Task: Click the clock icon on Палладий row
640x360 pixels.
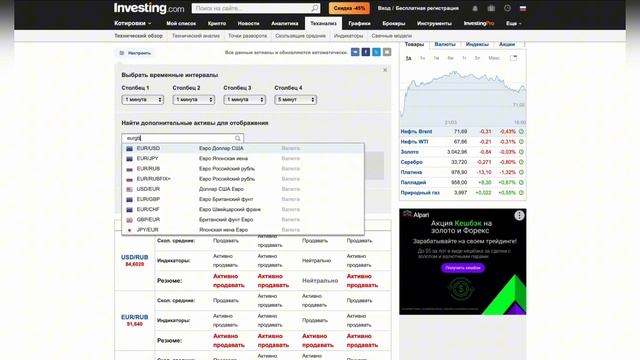Action: pyautogui.click(x=521, y=182)
